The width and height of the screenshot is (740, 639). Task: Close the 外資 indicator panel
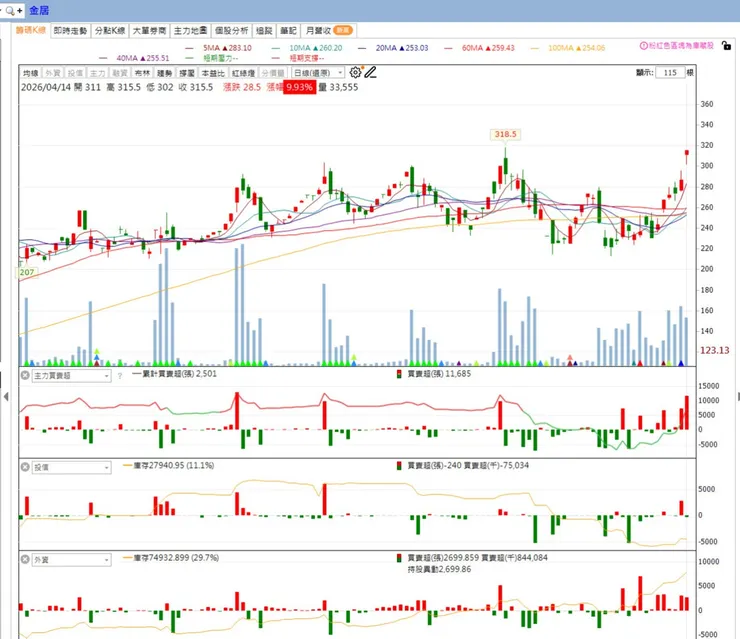[25, 559]
